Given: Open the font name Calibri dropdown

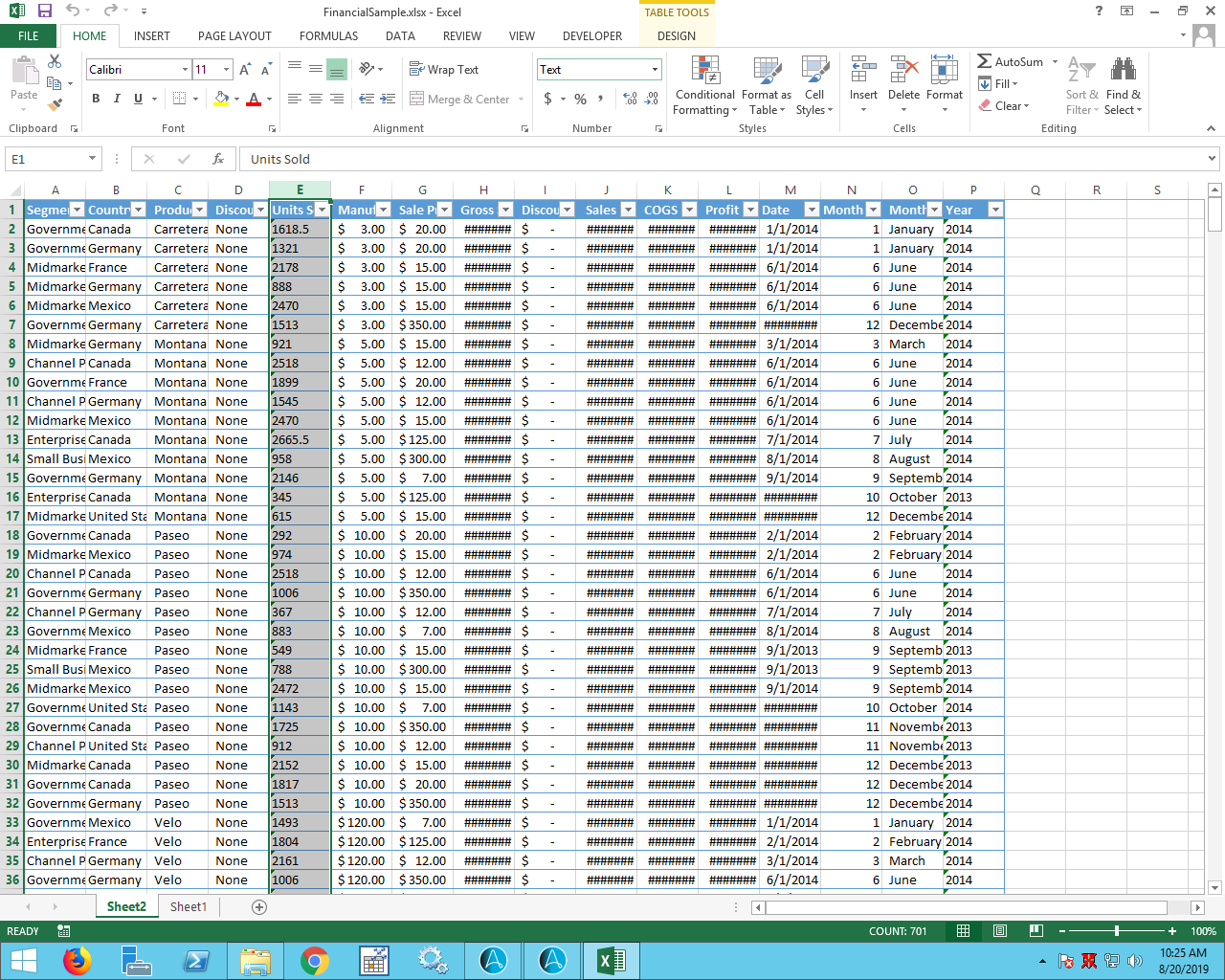Looking at the screenshot, I should point(185,70).
